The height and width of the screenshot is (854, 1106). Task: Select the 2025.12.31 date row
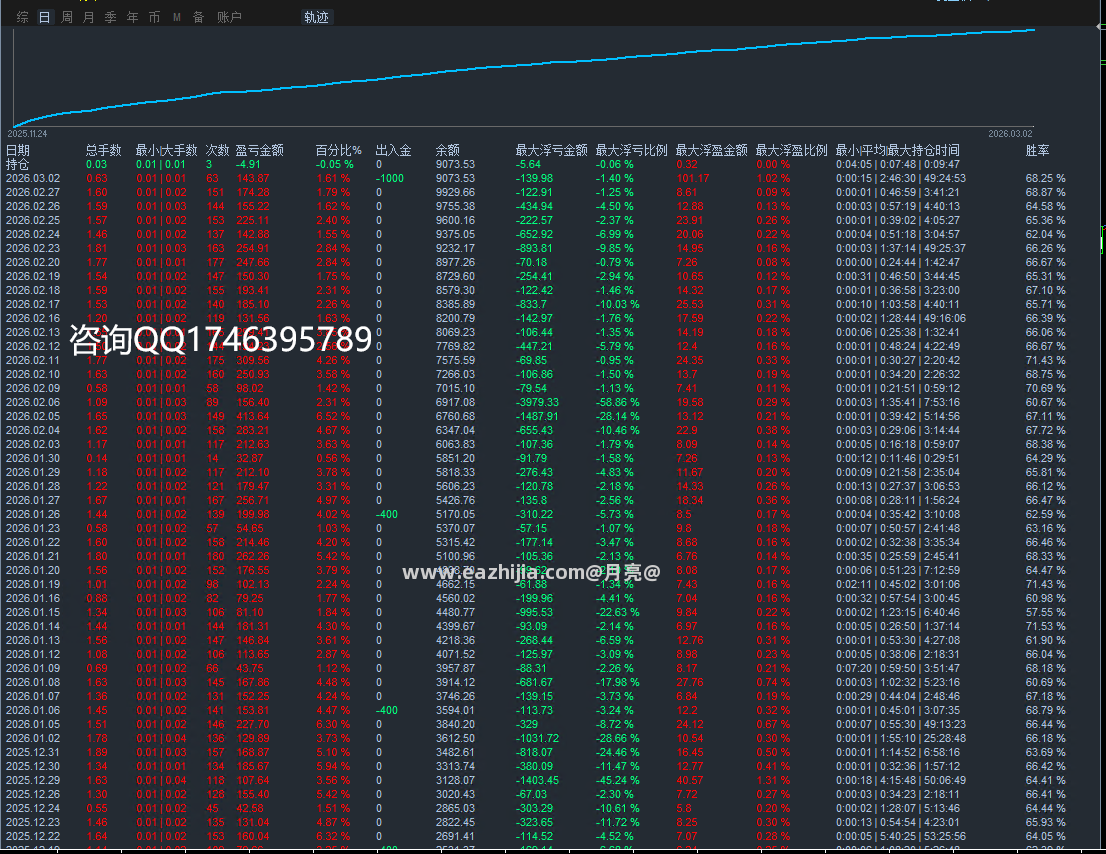click(x=33, y=752)
